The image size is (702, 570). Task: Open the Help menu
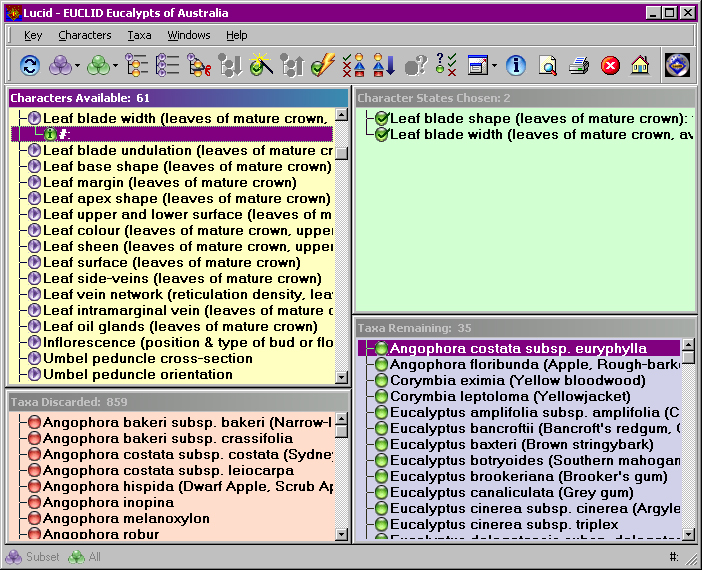click(236, 35)
